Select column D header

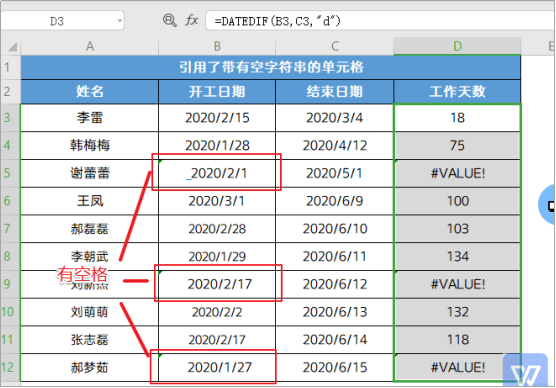[457, 46]
